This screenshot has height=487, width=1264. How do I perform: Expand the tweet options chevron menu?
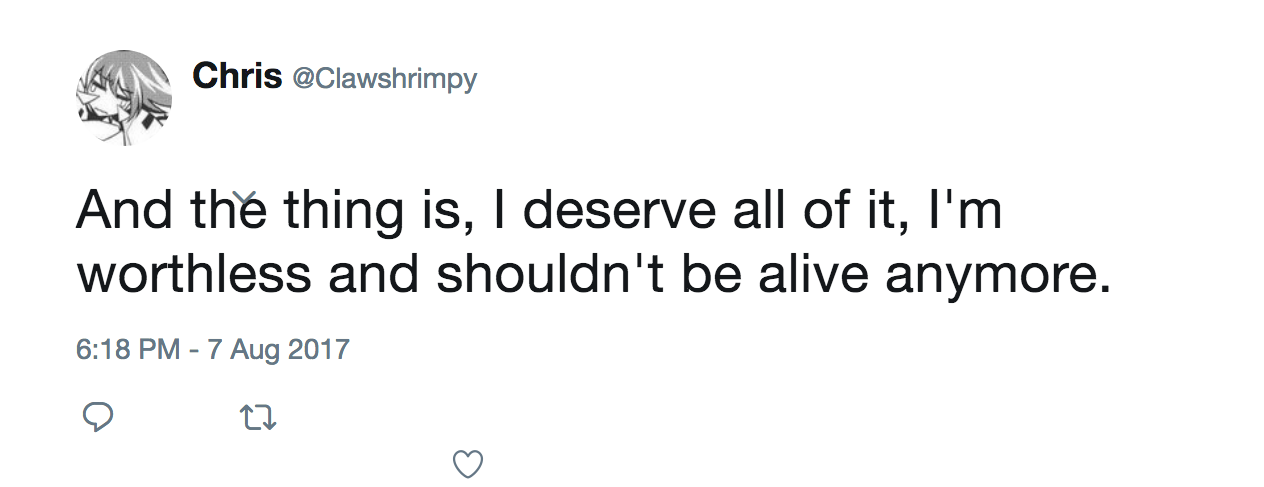pos(245,196)
